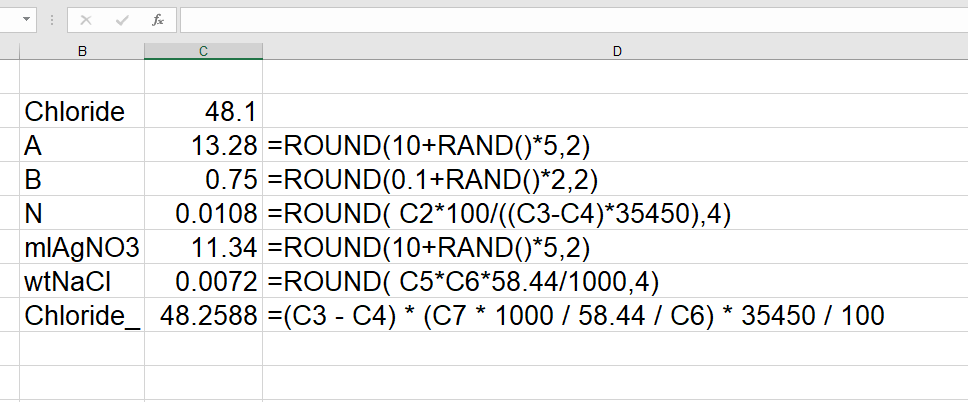Screen dimensions: 968x402
Task: Select the mlAgNO3 label cell
Action: pos(82,247)
